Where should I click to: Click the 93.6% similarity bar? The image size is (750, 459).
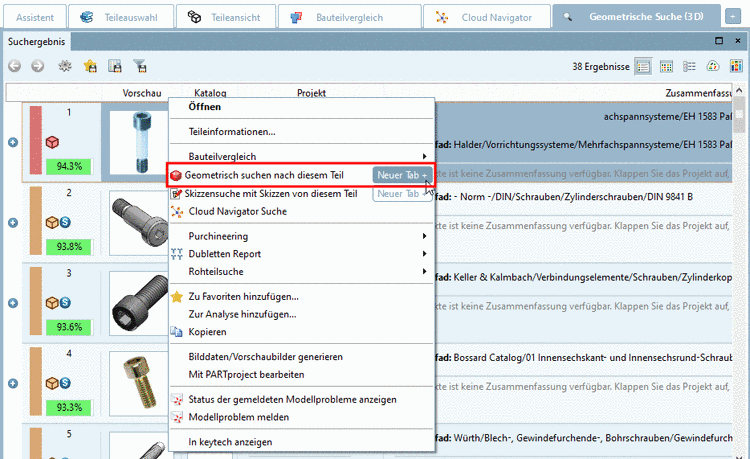coord(69,327)
